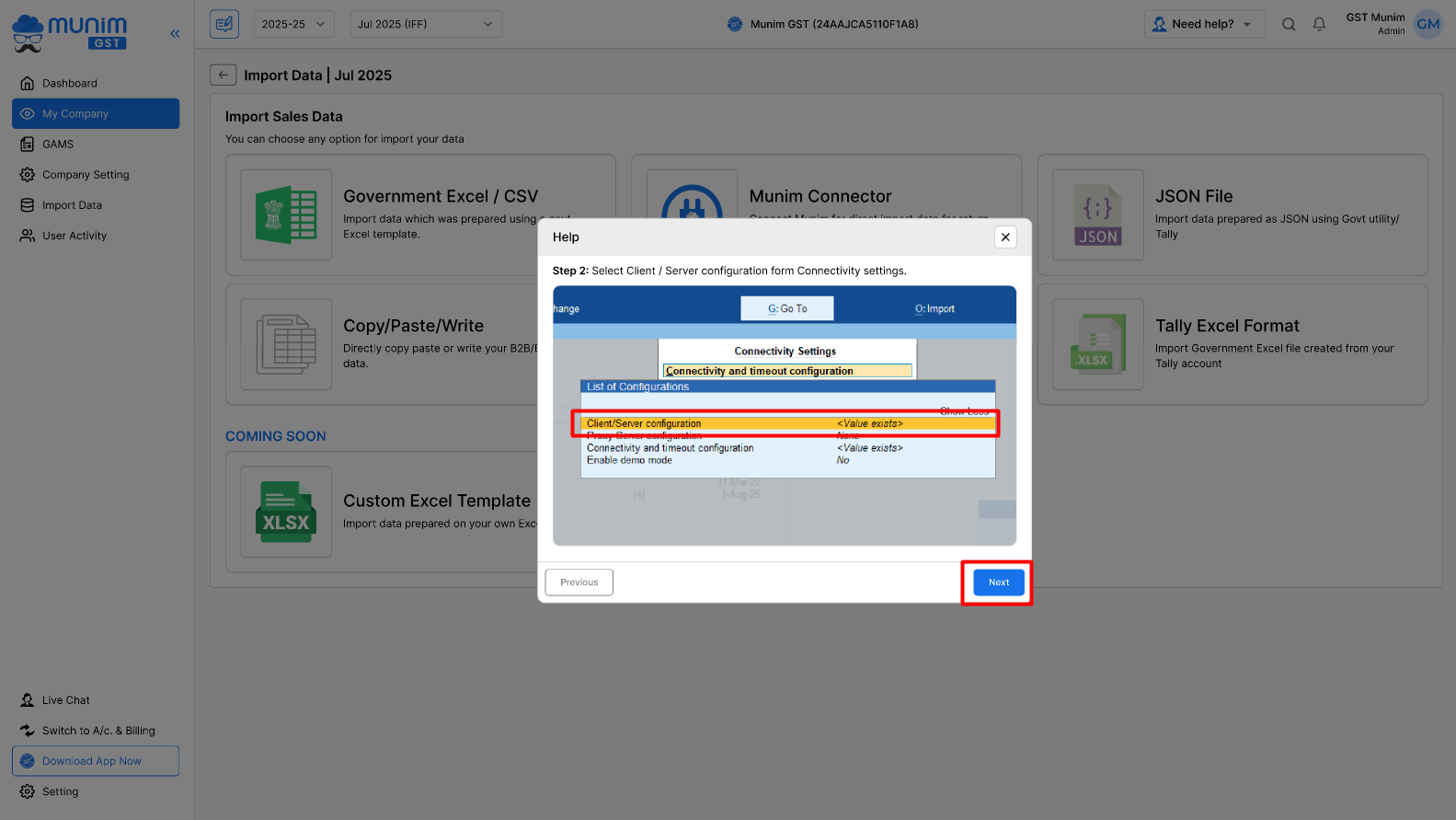Screen dimensions: 1456x820
Task: Close the Help dialog
Action: 1005,237
